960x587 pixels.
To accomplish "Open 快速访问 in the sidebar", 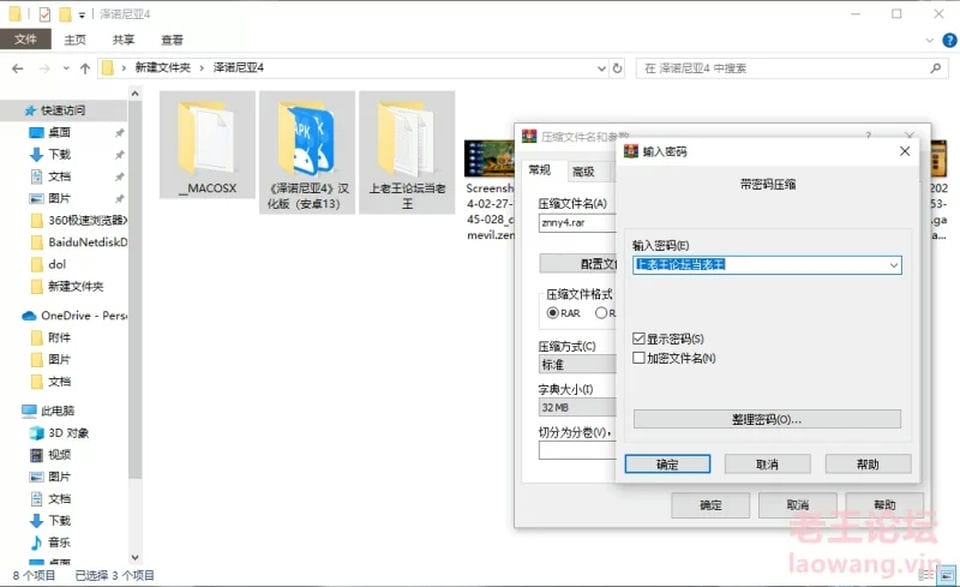I will click(63, 110).
